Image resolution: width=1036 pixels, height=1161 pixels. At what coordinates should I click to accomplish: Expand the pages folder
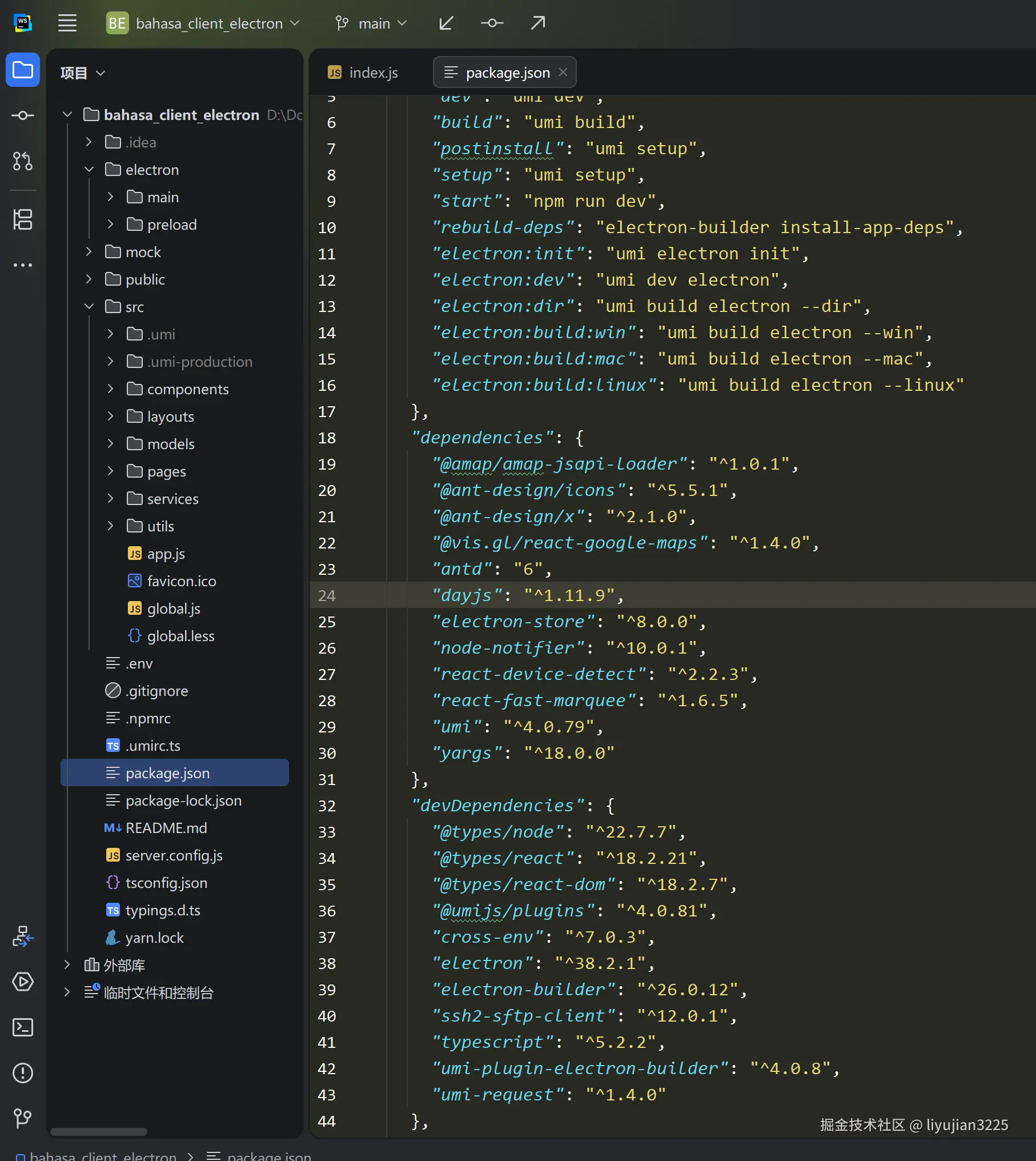110,471
